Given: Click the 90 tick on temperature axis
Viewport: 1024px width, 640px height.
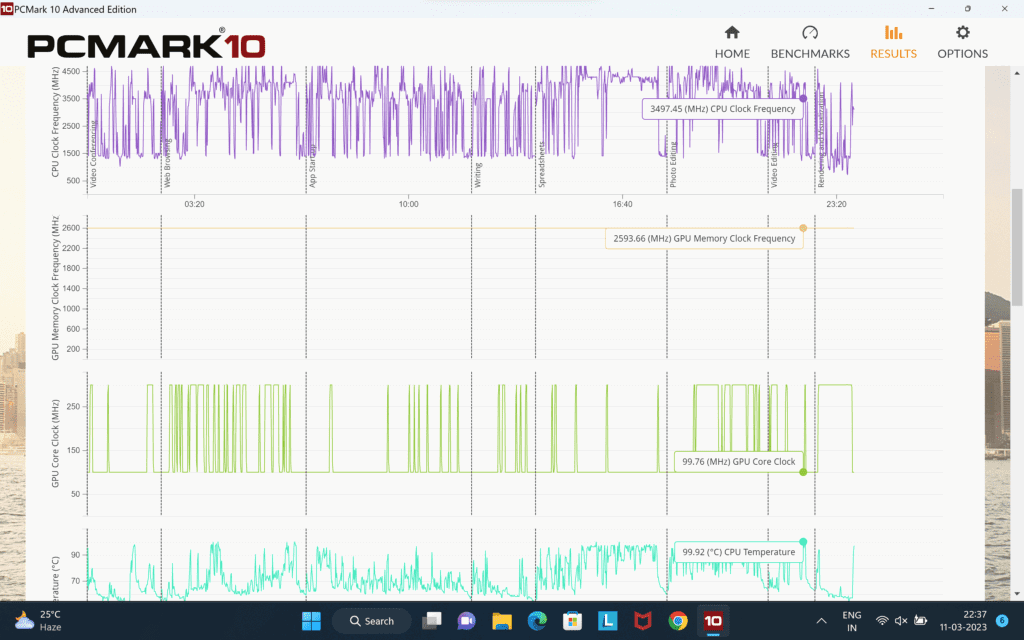Looking at the screenshot, I should point(76,555).
